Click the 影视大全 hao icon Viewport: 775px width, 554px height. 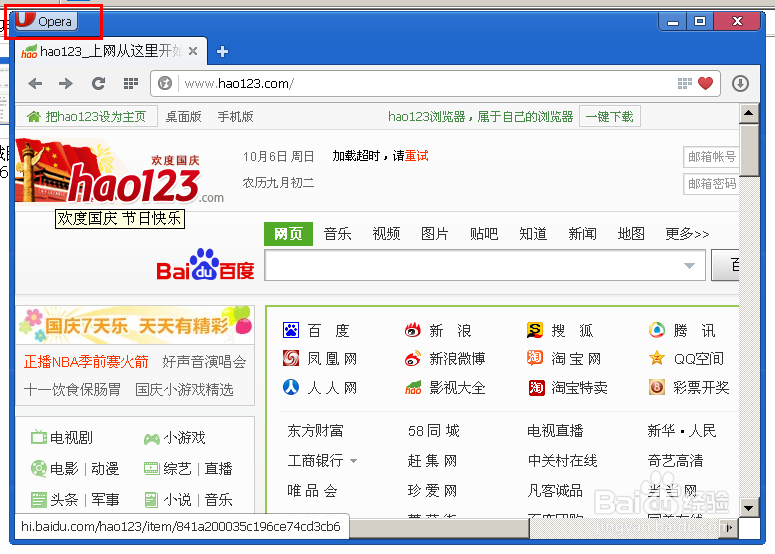pyautogui.click(x=413, y=387)
